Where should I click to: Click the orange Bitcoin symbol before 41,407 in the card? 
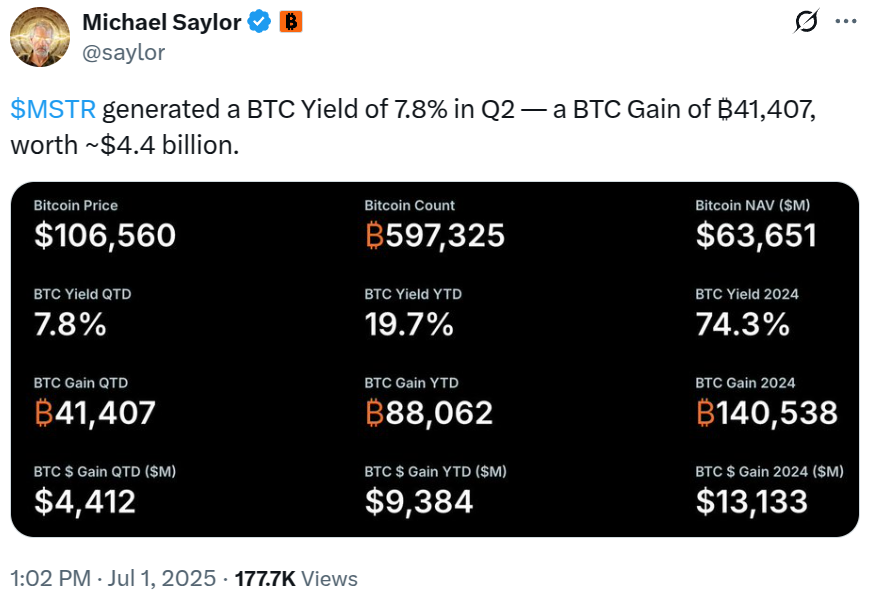pyautogui.click(x=43, y=412)
